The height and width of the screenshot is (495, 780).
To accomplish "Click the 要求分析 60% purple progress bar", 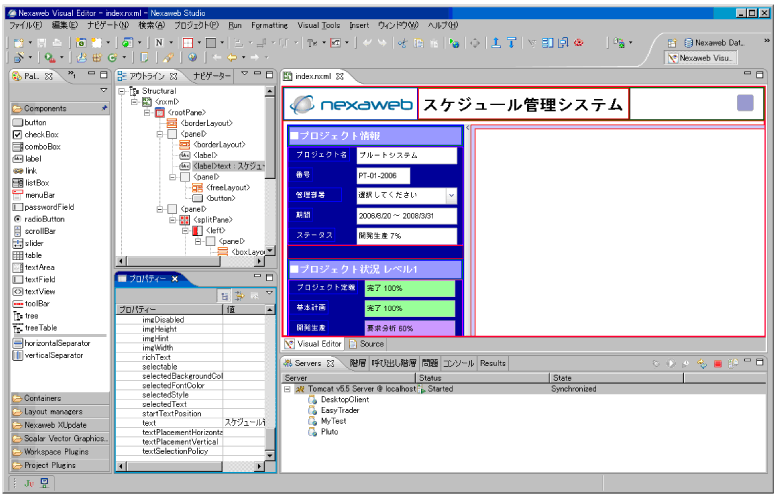I will 409,328.
